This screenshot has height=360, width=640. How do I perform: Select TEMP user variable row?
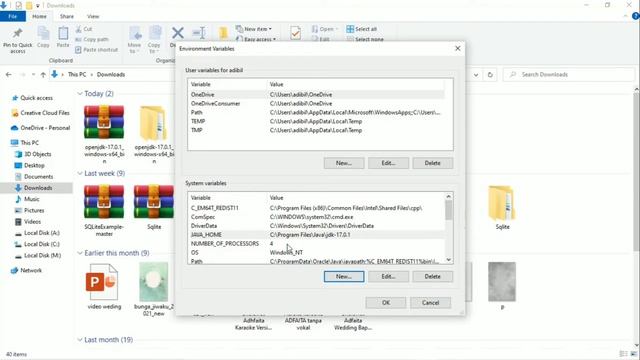[x=316, y=122]
